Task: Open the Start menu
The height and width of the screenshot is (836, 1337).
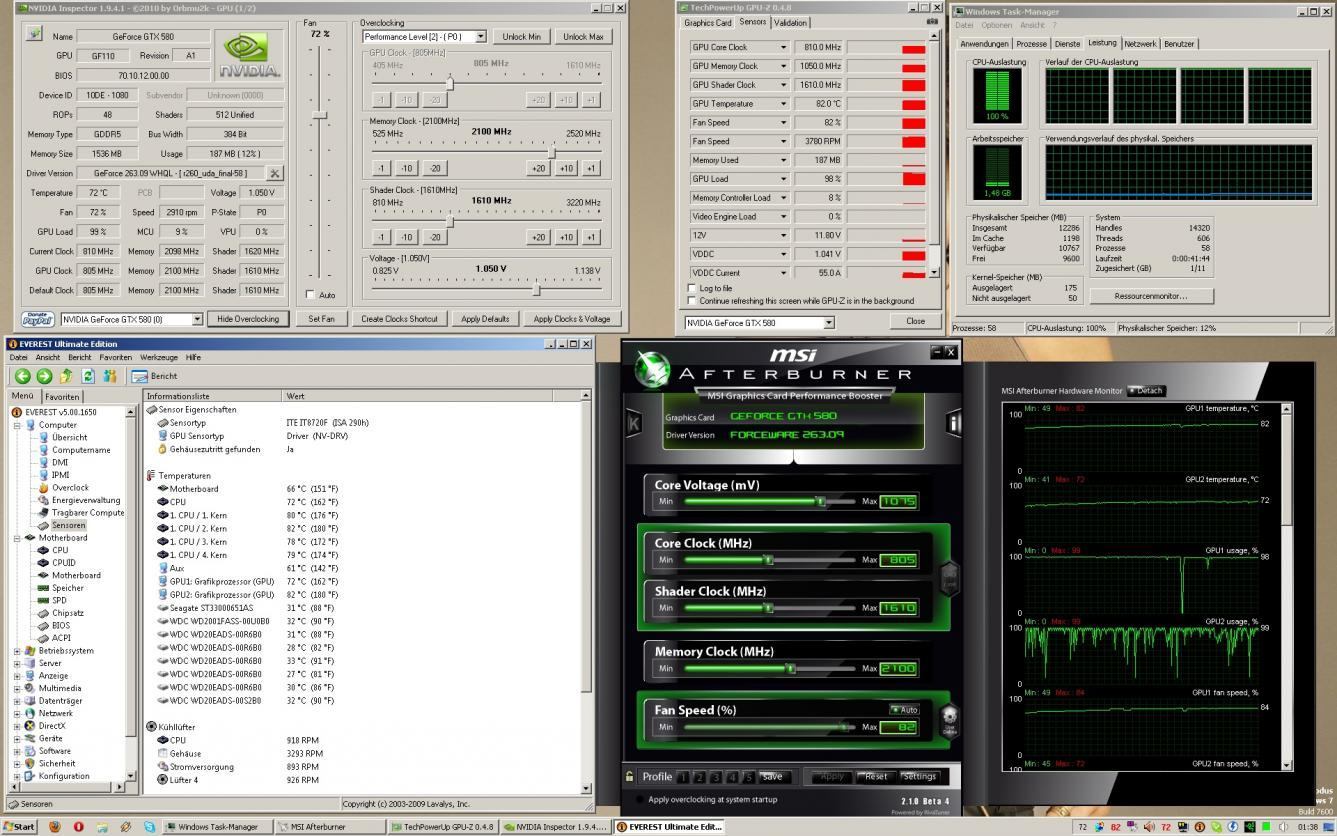Action: 19,827
